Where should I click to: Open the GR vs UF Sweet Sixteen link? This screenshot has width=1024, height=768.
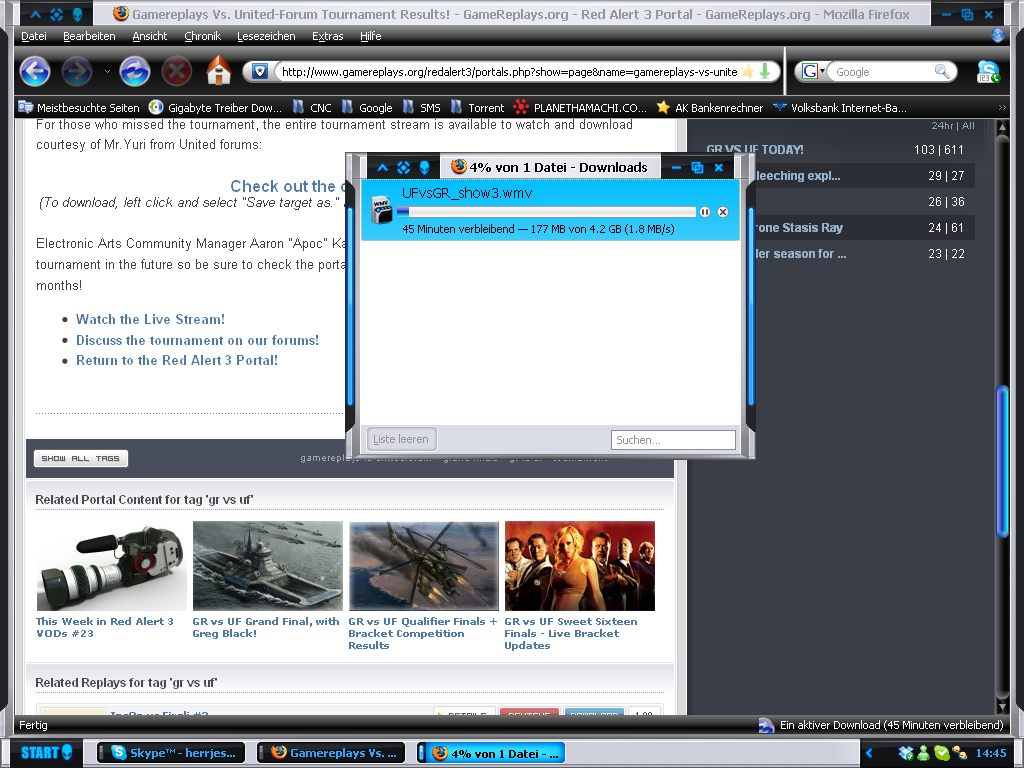[x=571, y=633]
